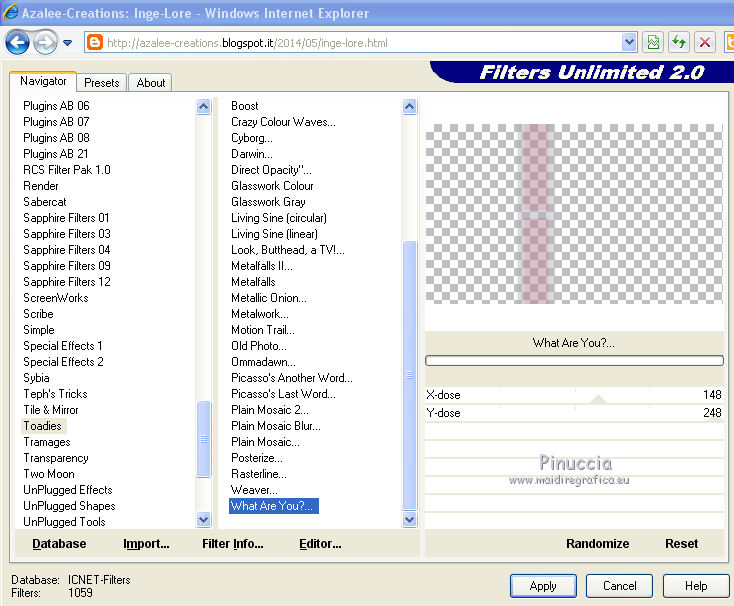The image size is (734, 606).
Task: Select the Simple category
Action: (39, 330)
